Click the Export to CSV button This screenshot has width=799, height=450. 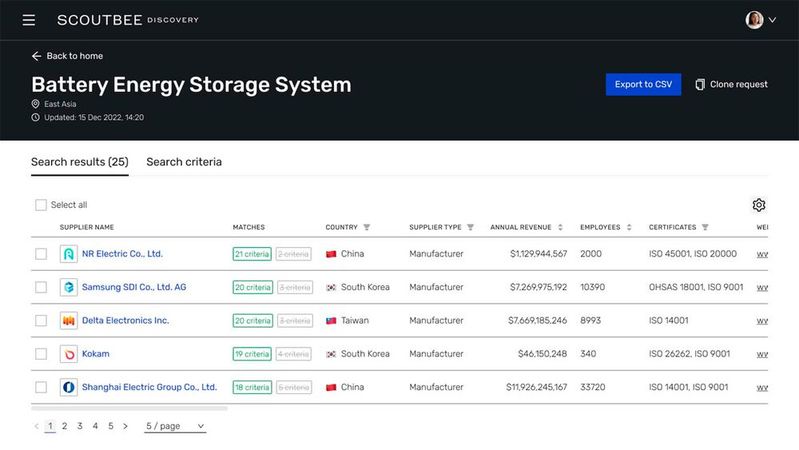click(x=643, y=85)
